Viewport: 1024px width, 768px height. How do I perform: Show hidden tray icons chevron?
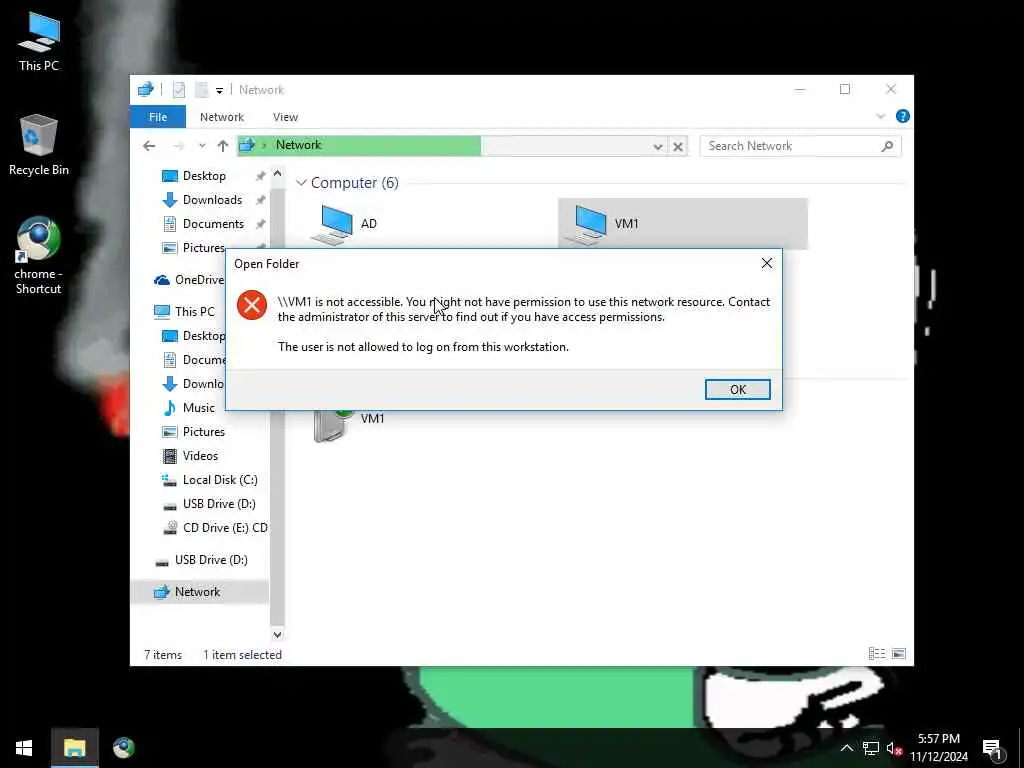point(846,748)
